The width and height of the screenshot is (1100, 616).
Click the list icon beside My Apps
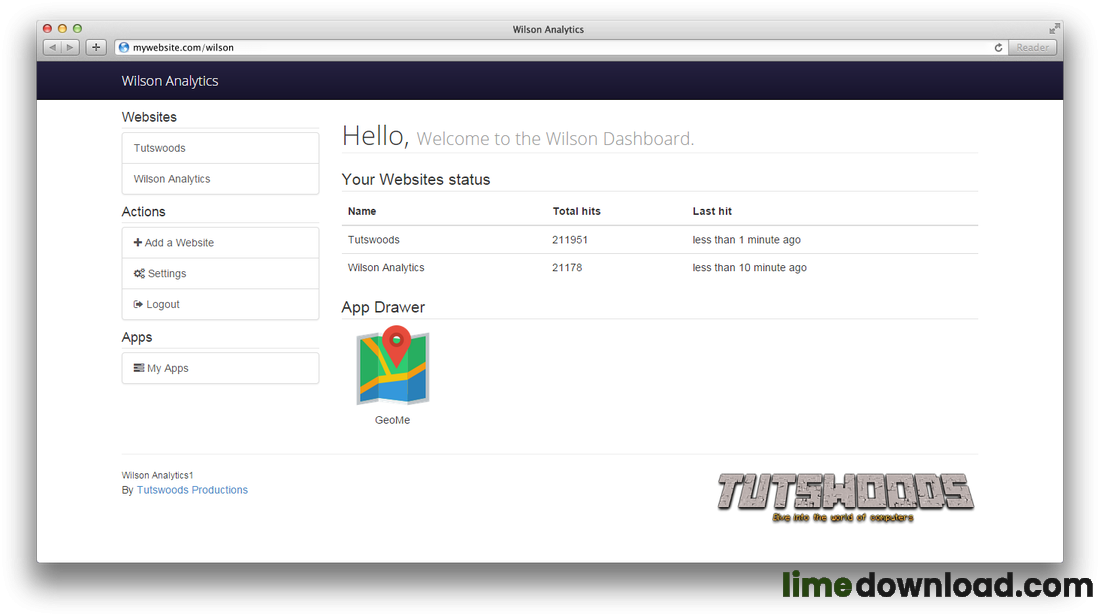coord(139,368)
